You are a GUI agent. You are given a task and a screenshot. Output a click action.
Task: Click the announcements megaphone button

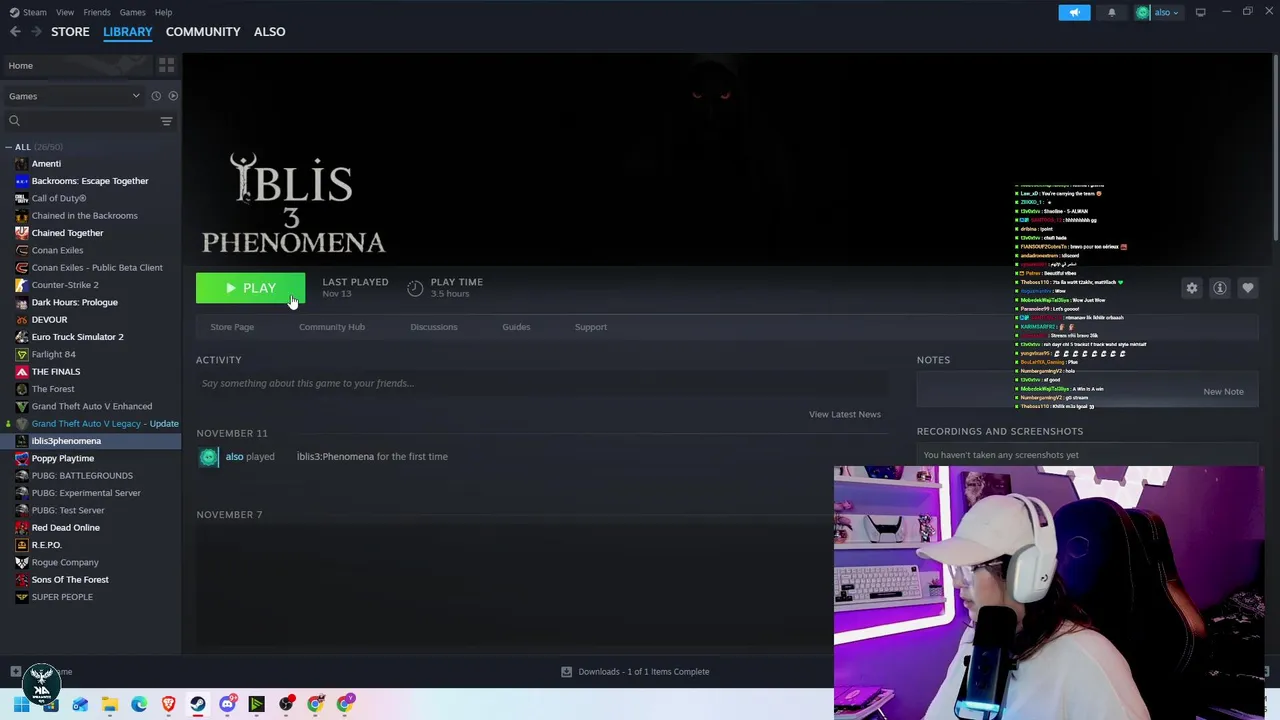tap(1074, 12)
